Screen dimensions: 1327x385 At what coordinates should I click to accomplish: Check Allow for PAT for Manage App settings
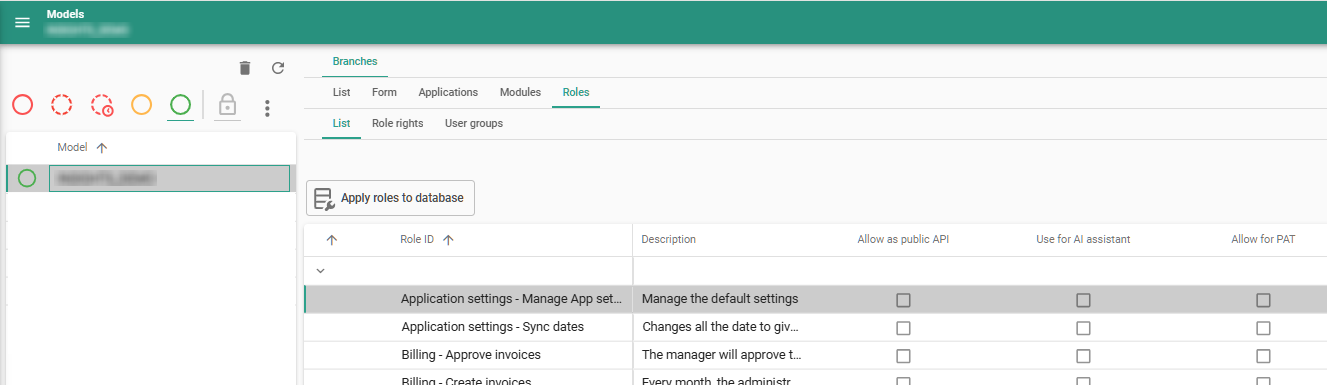click(1263, 300)
